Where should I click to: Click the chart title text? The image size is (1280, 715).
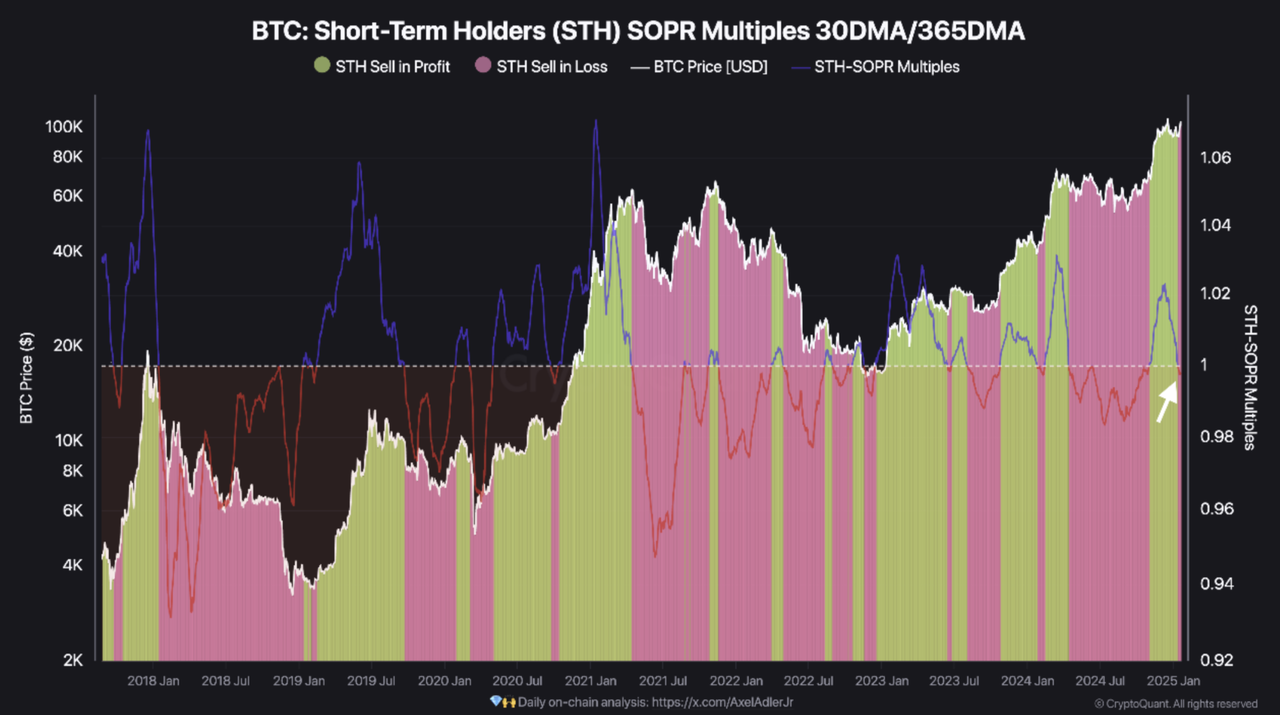pyautogui.click(x=640, y=32)
